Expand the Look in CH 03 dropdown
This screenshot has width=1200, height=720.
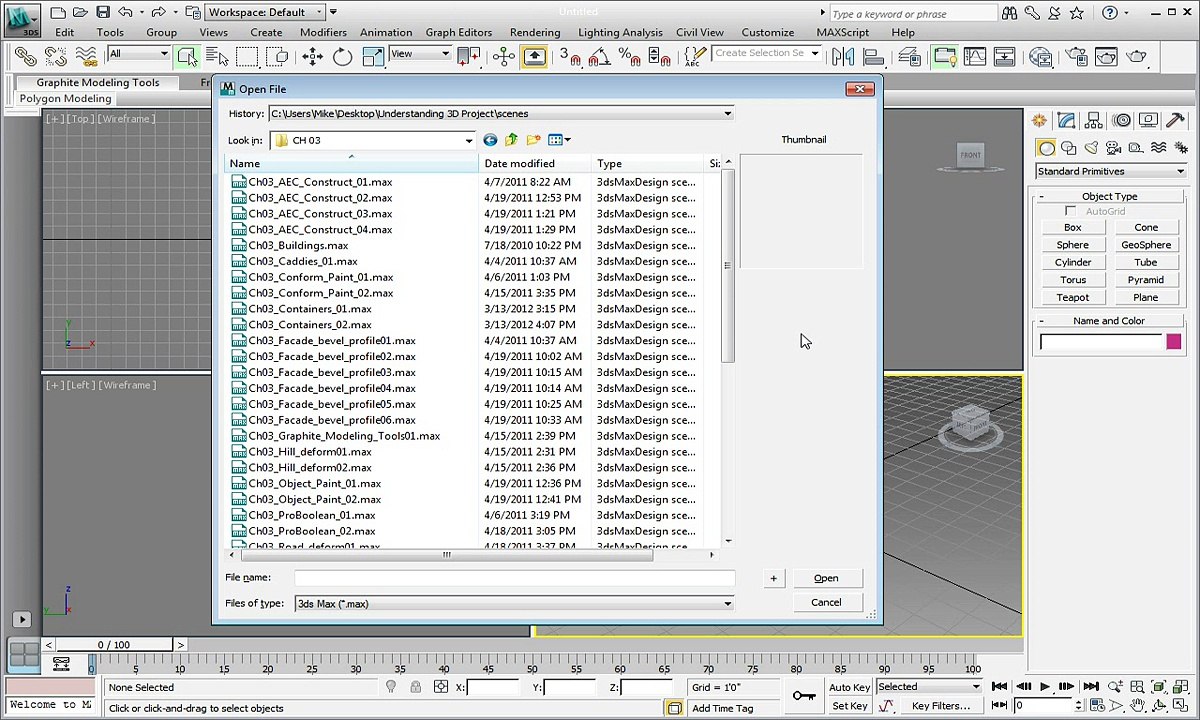pyautogui.click(x=468, y=141)
